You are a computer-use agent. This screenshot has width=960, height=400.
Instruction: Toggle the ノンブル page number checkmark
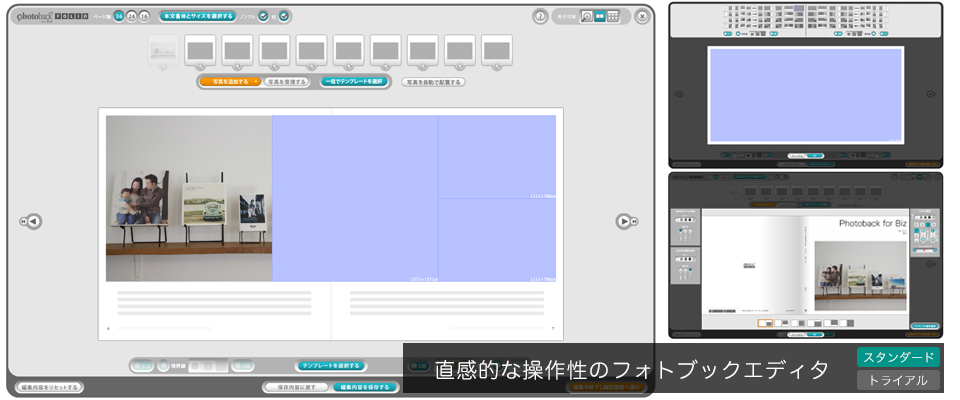click(263, 17)
